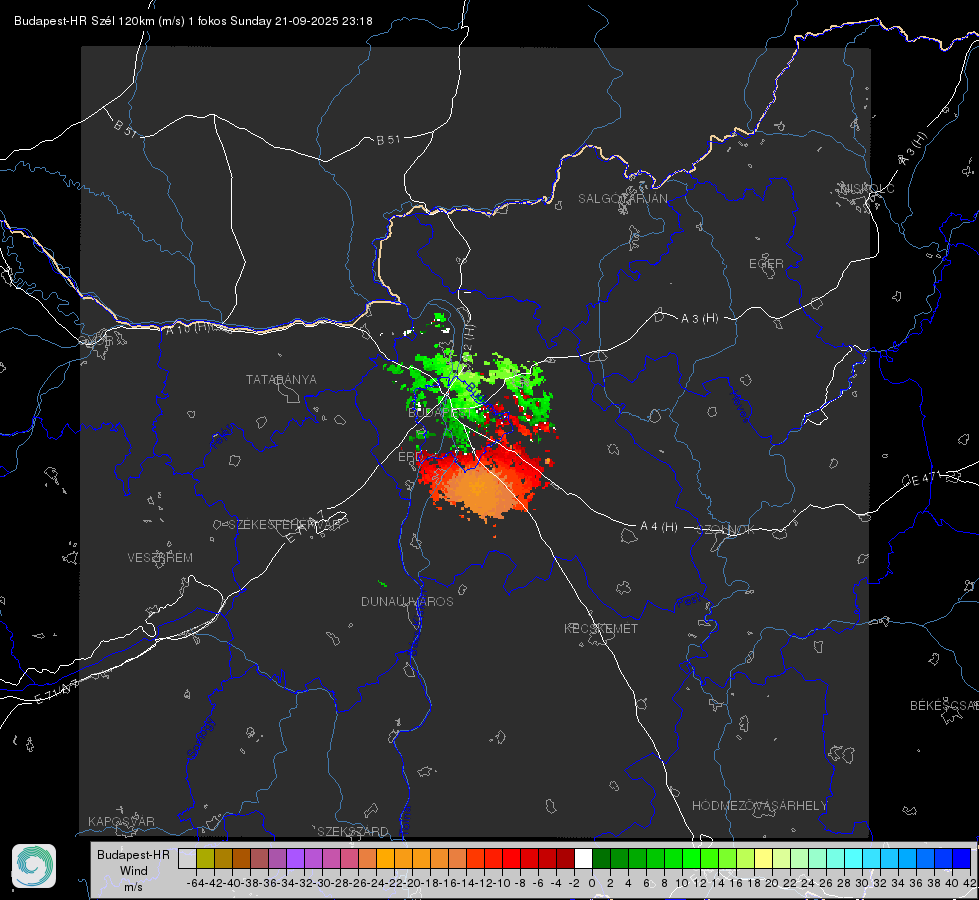The image size is (979, 900).
Task: Click the radar title text with date 21-09-2025
Action: pos(193,21)
